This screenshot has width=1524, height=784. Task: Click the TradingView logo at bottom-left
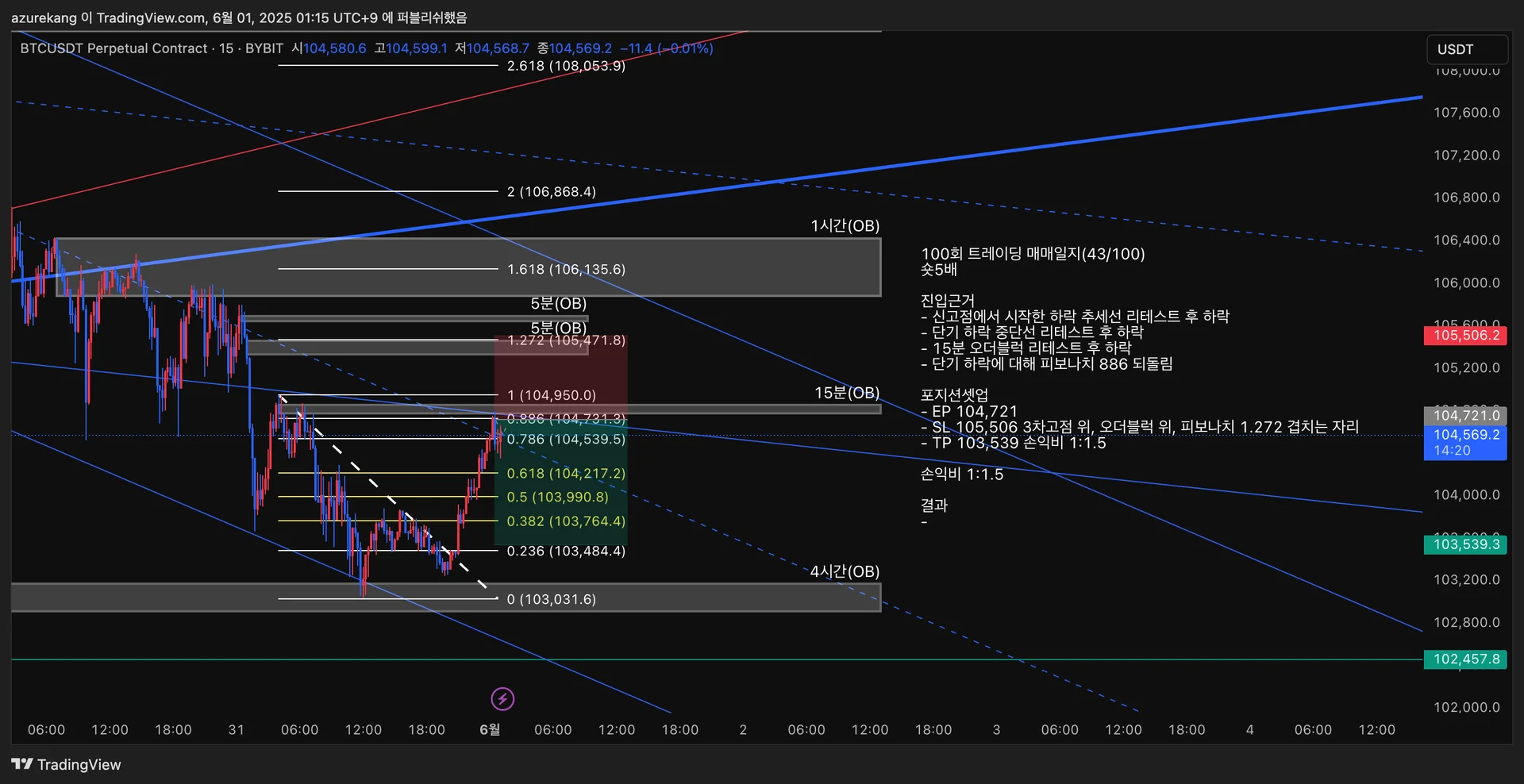[x=67, y=764]
